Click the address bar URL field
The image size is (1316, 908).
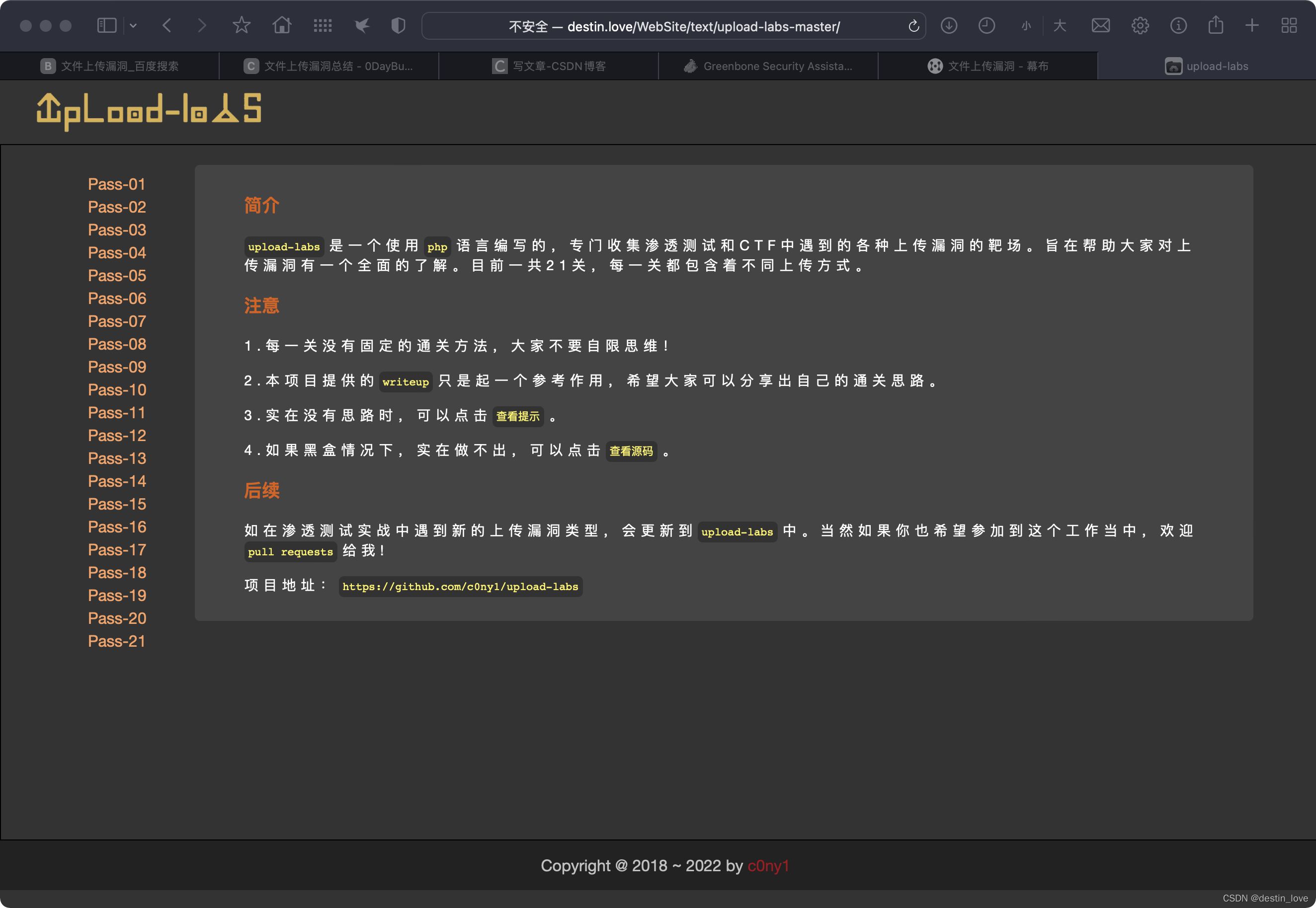[673, 26]
